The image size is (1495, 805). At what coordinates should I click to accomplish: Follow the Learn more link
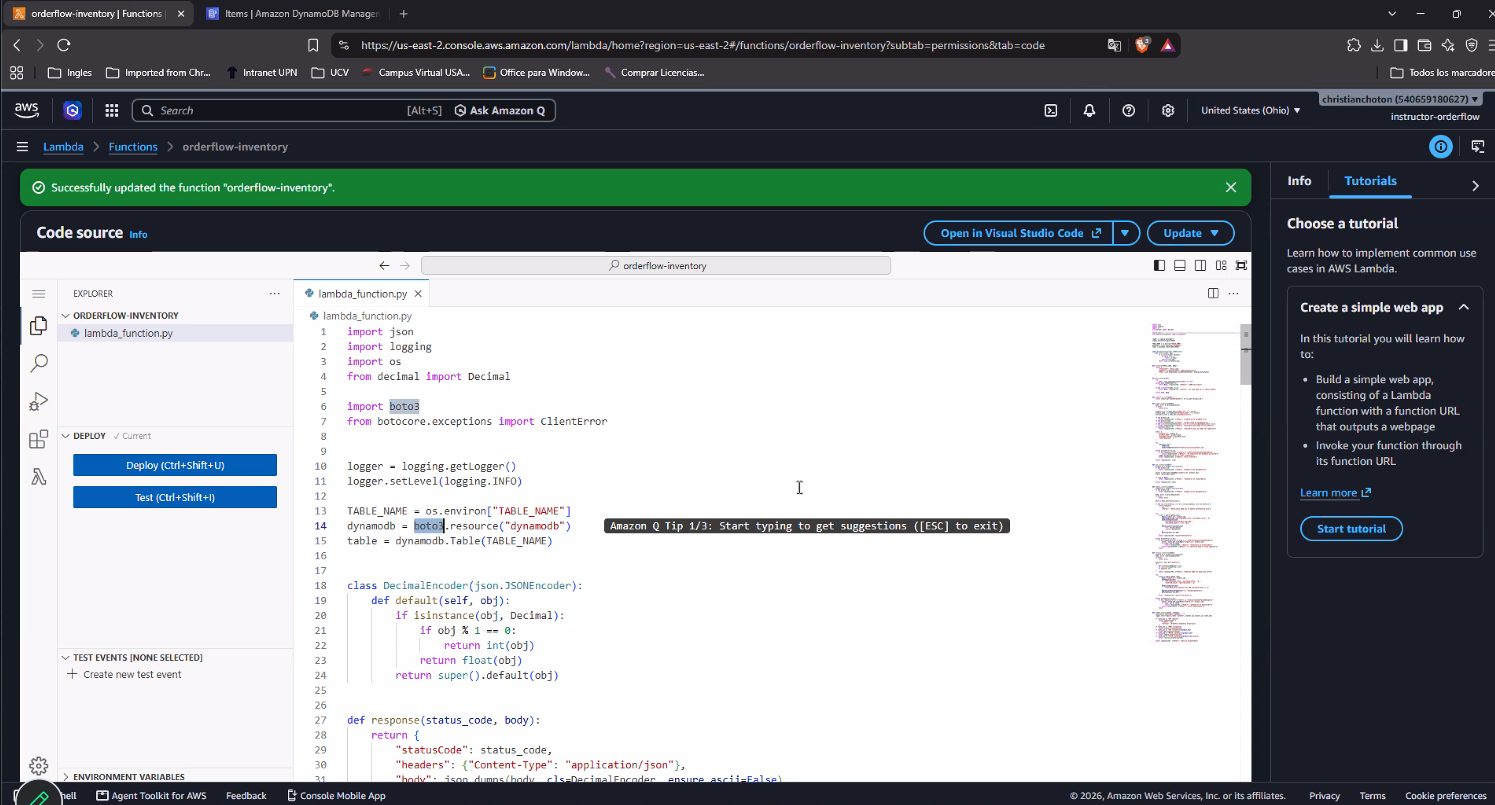click(1335, 493)
